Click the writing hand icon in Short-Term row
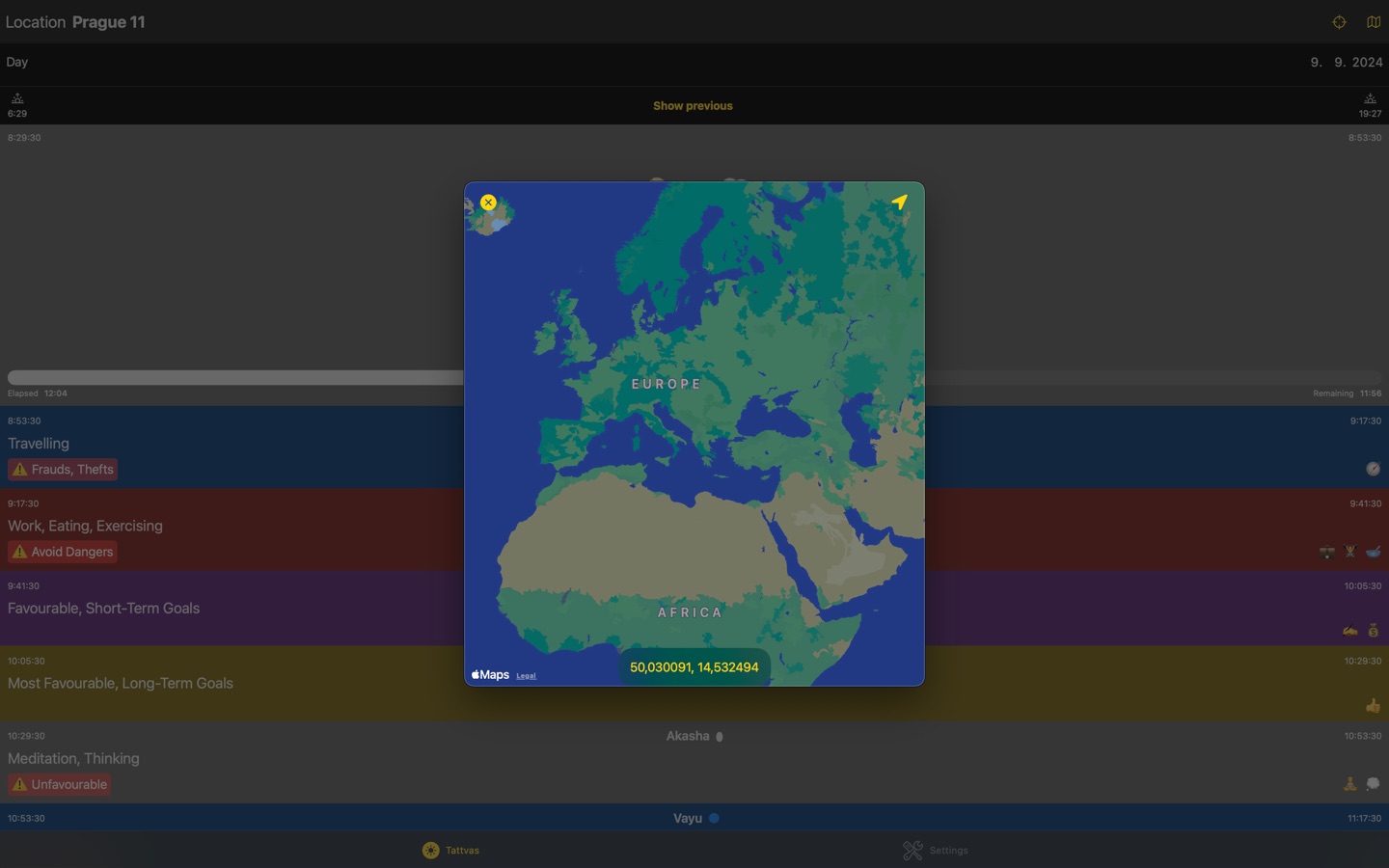Image resolution: width=1389 pixels, height=868 pixels. (x=1349, y=631)
